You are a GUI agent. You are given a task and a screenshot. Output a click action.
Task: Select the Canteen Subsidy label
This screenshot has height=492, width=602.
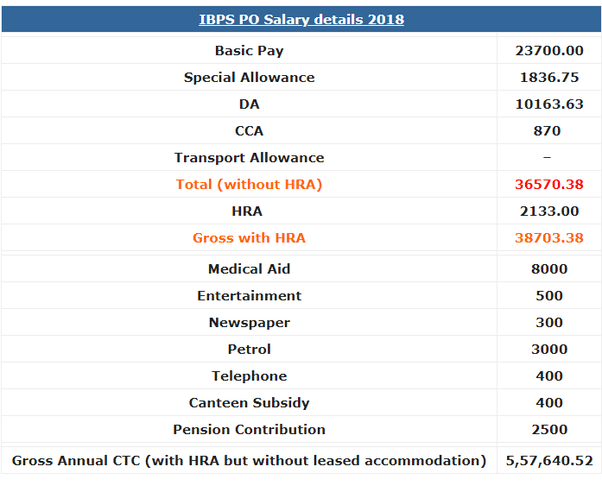click(x=249, y=403)
